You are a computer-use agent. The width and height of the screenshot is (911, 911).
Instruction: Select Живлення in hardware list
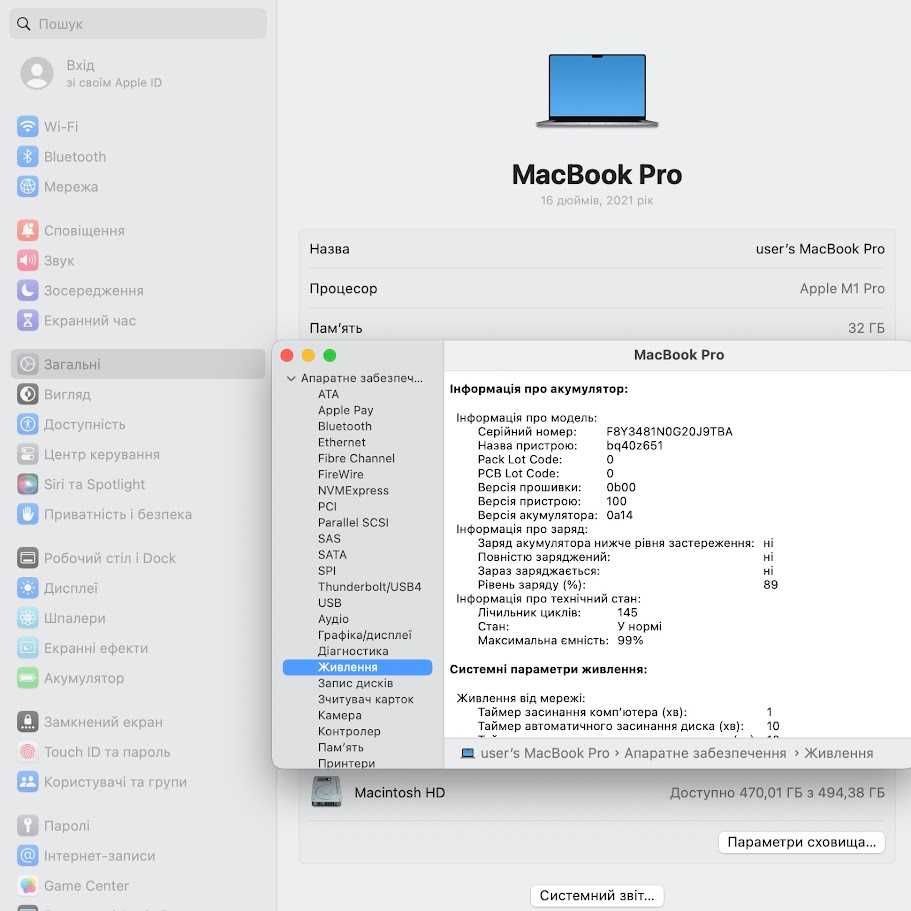(357, 667)
